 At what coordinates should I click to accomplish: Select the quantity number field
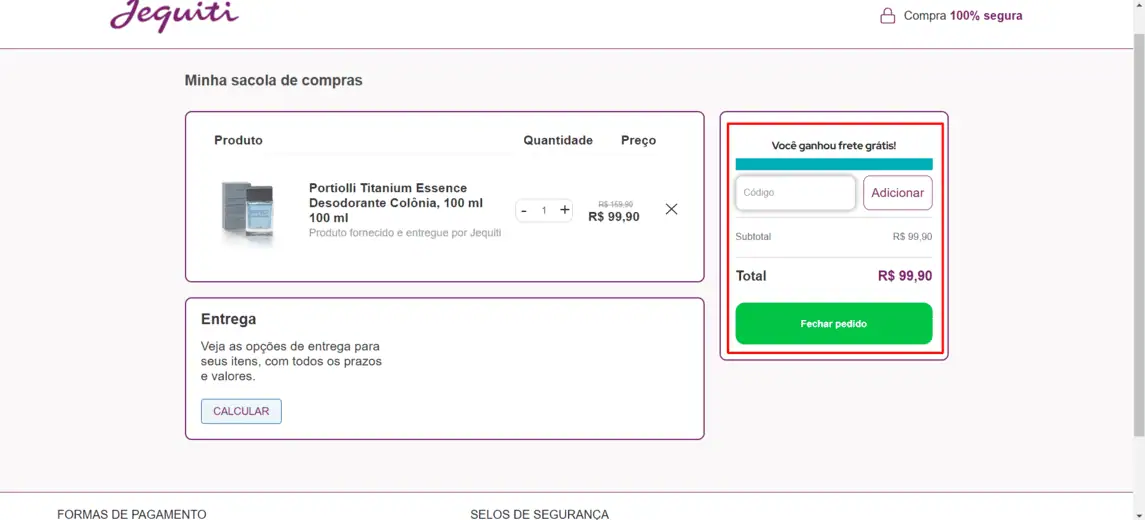[544, 210]
